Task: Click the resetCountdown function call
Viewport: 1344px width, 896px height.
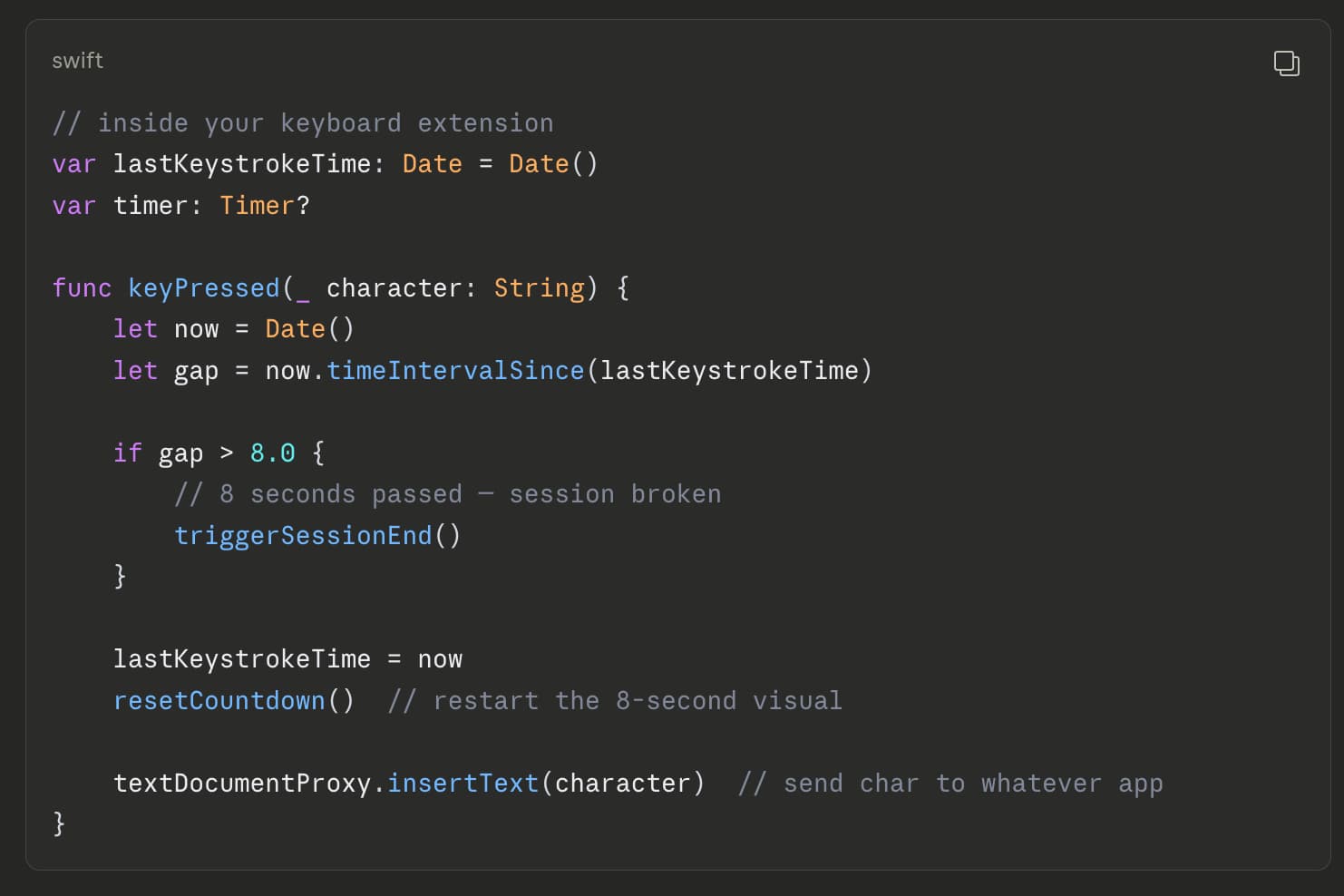Action: tap(219, 700)
